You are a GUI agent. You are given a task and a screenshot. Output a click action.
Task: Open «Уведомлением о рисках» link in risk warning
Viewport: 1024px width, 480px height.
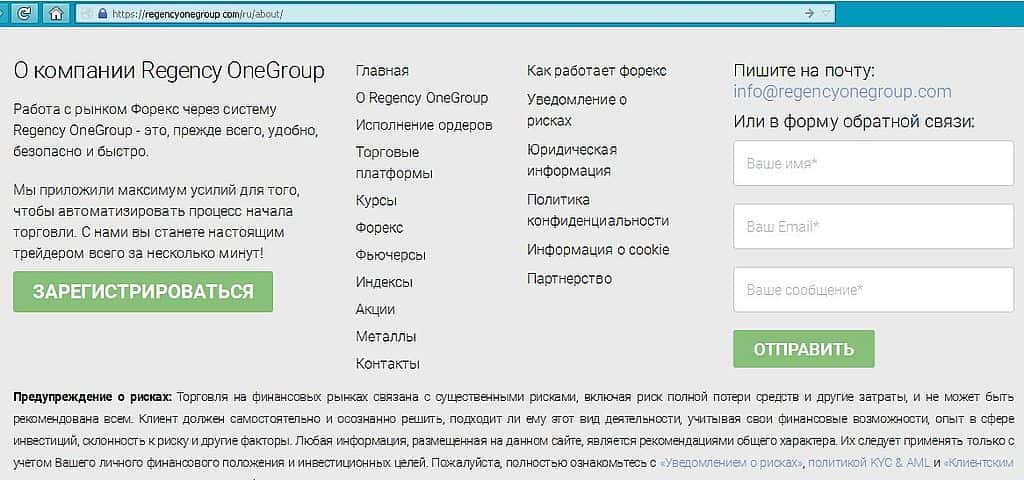click(x=731, y=463)
